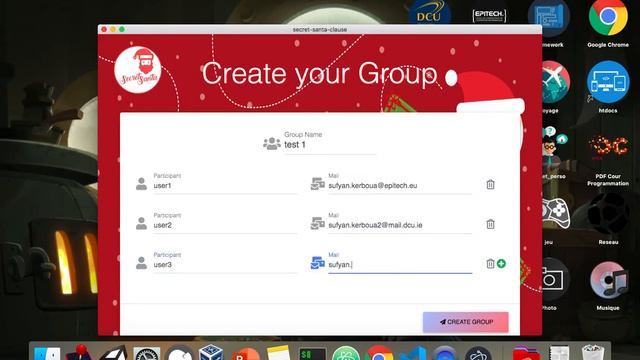Edit the mail field sufyan.kerboua@epitech.eu
Screen dimensions: 640x360
(400, 186)
